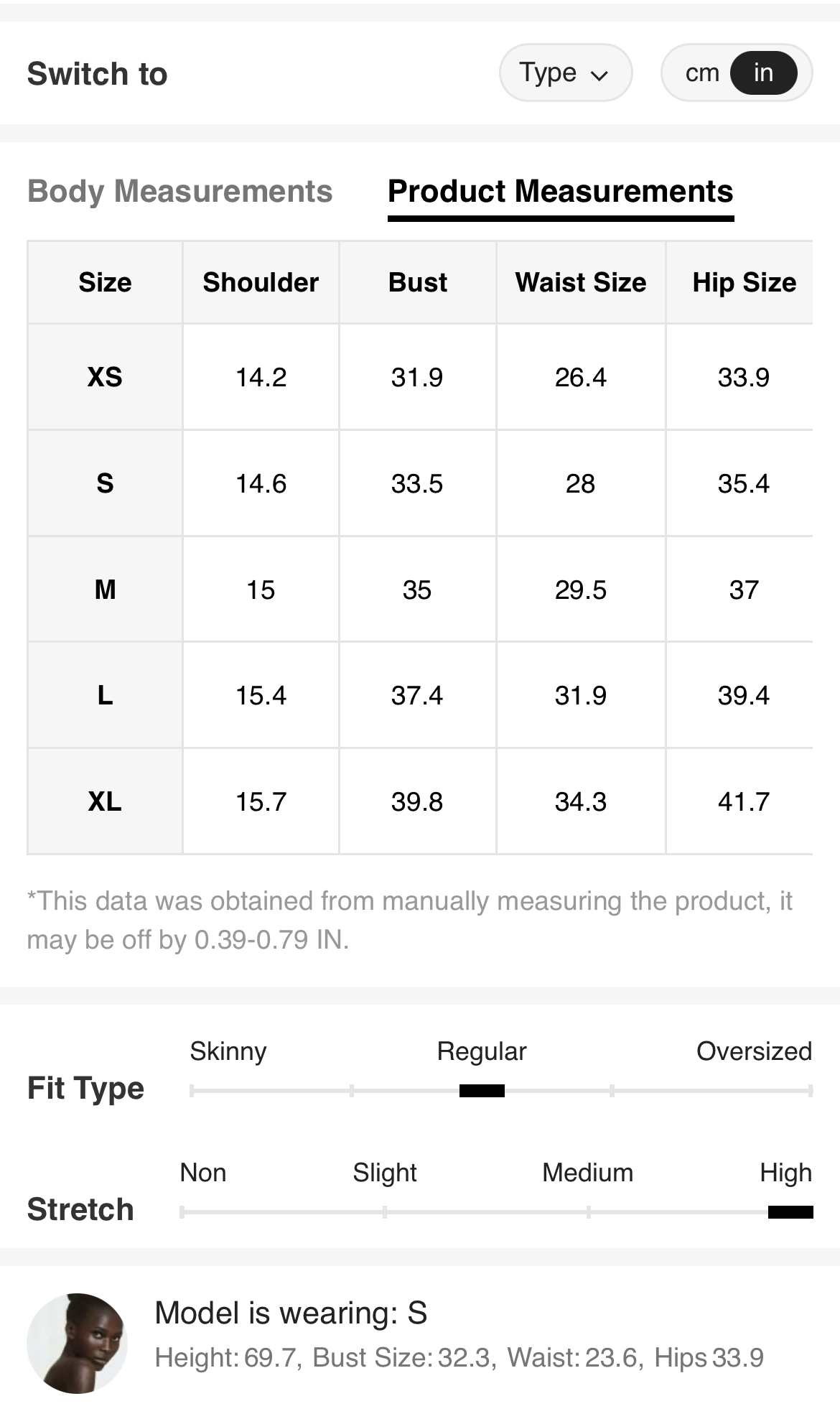
Task: Select the XS size row
Action: (420, 377)
